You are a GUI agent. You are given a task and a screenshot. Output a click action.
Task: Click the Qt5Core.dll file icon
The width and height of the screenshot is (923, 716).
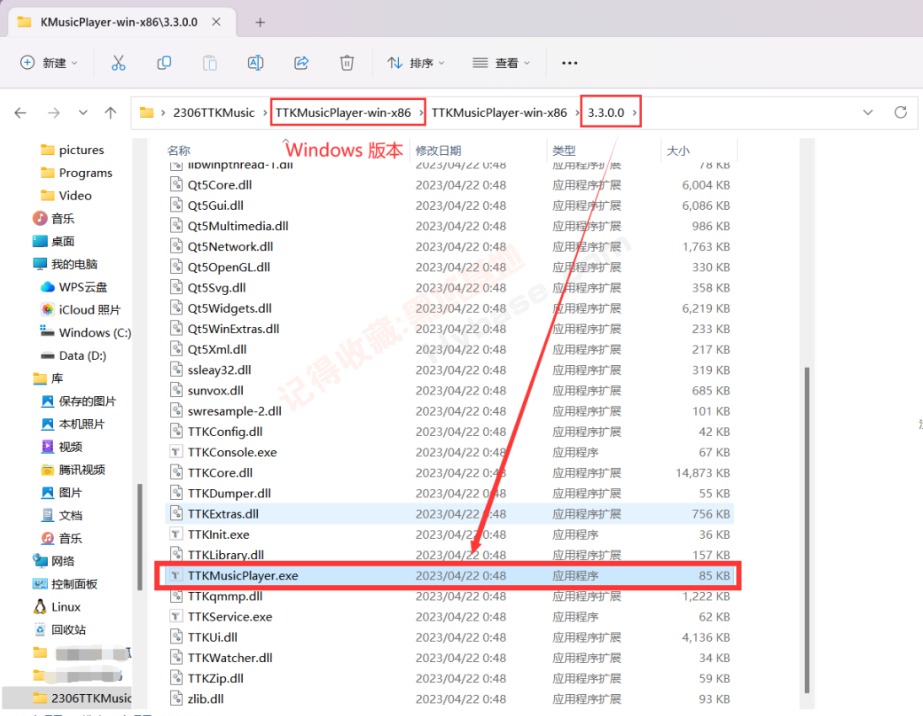(175, 184)
